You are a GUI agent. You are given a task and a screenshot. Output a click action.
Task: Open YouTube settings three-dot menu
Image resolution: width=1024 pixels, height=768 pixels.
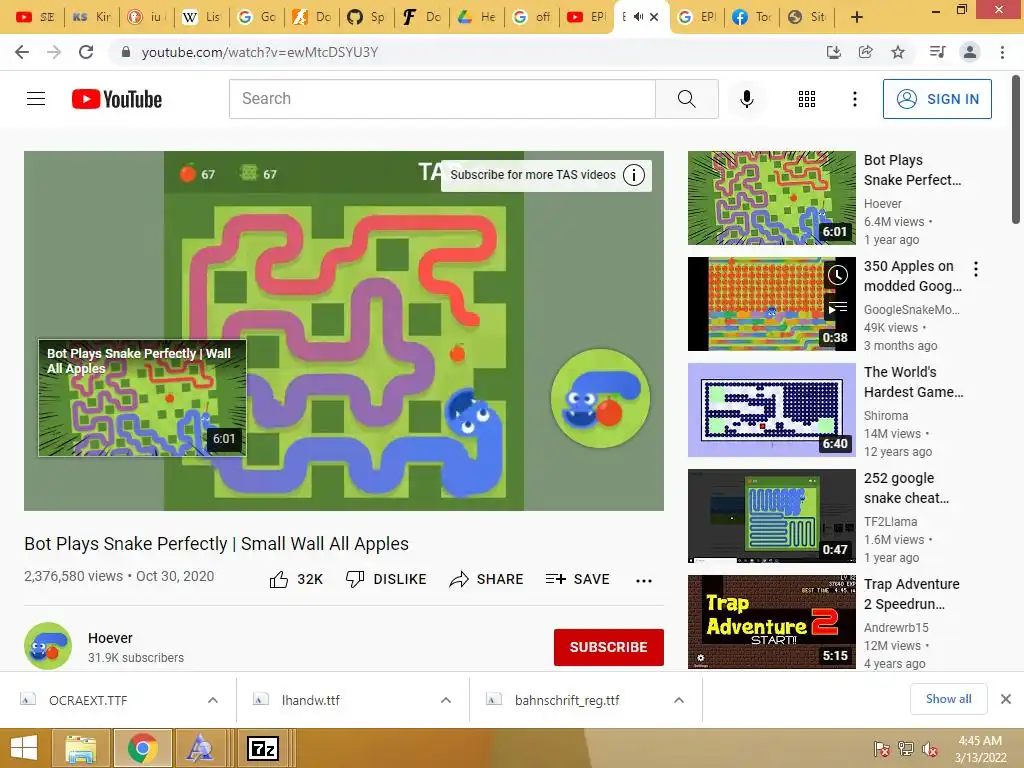coord(854,99)
